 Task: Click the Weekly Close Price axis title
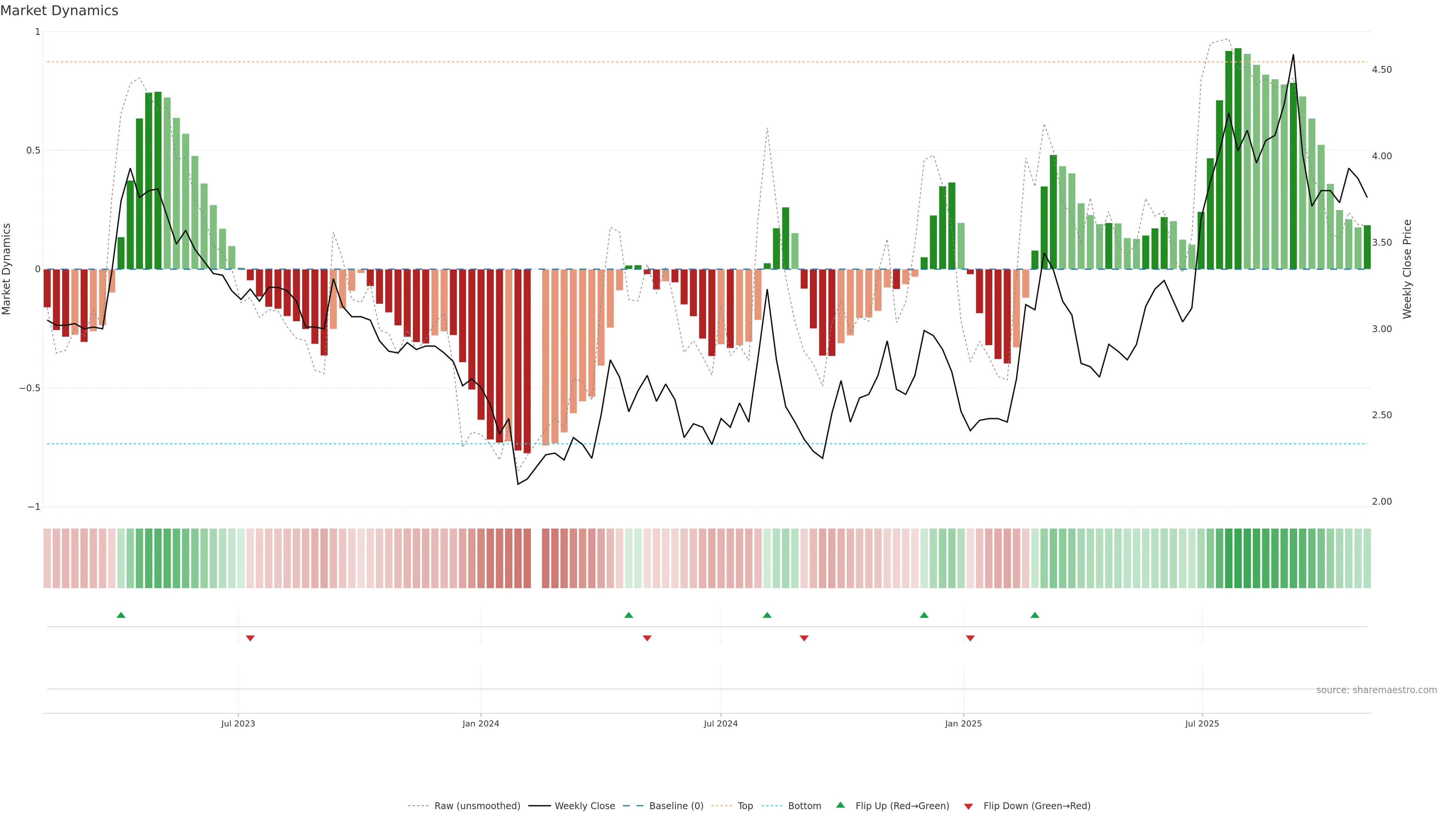[x=1407, y=269]
